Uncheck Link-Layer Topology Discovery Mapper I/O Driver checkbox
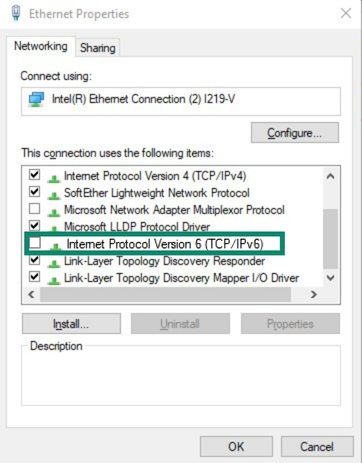The image size is (362, 463). point(35,277)
